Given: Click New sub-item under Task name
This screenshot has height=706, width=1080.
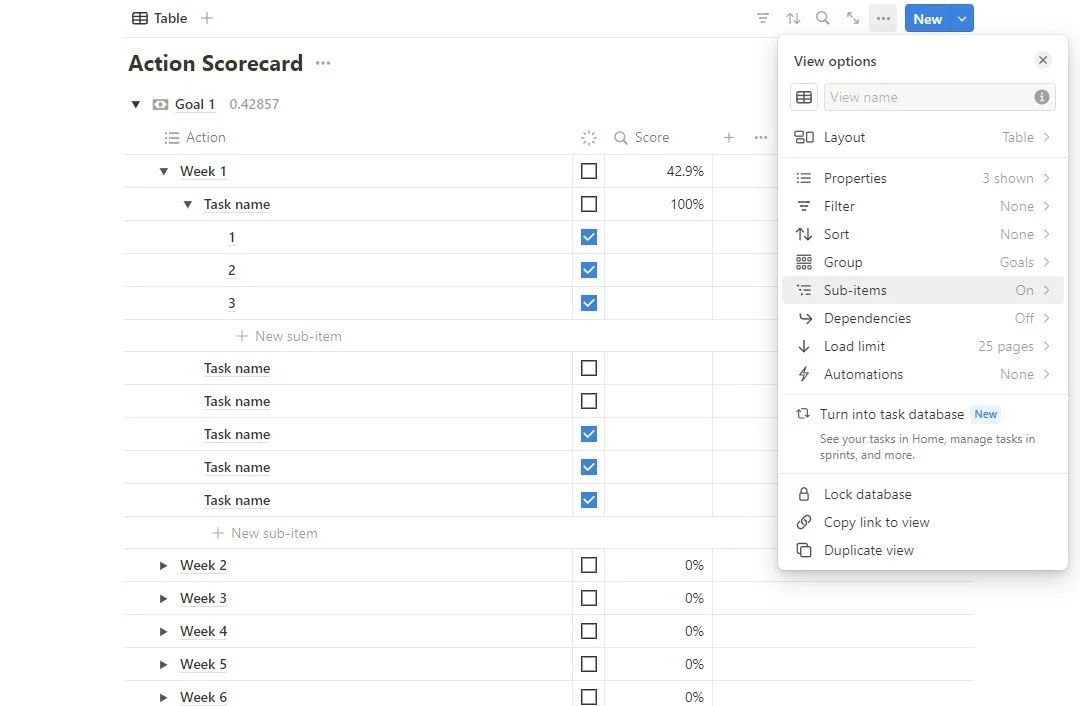Looking at the screenshot, I should pos(288,336).
